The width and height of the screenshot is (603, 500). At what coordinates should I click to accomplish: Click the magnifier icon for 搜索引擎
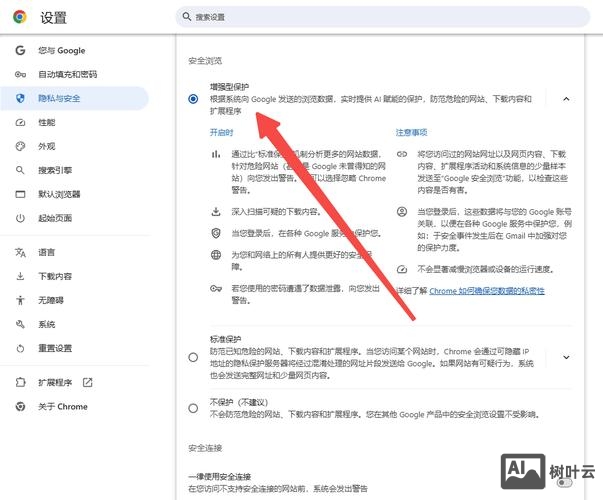pos(20,170)
